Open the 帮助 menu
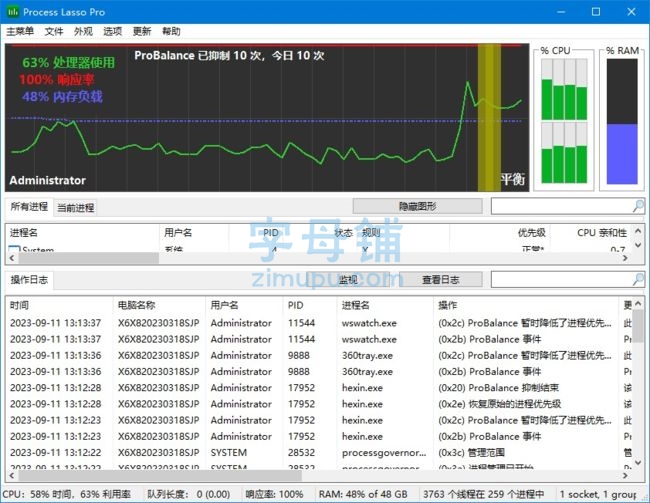 (172, 31)
